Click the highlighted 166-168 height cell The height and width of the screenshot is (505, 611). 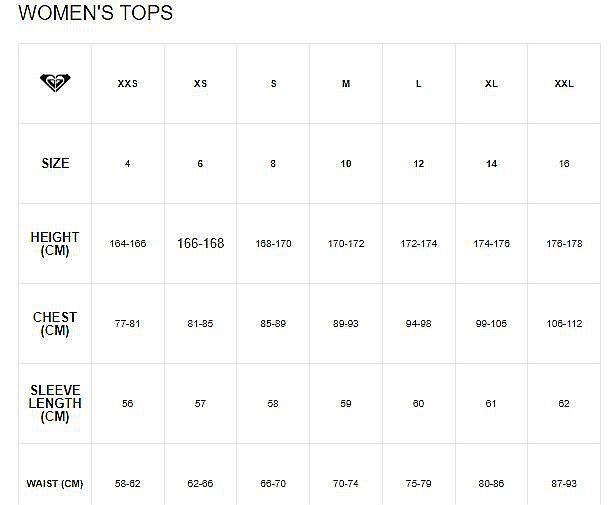point(200,244)
